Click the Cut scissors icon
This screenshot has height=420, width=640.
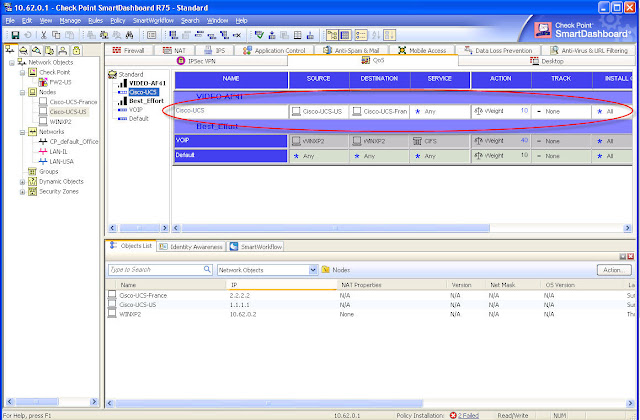(x=44, y=36)
